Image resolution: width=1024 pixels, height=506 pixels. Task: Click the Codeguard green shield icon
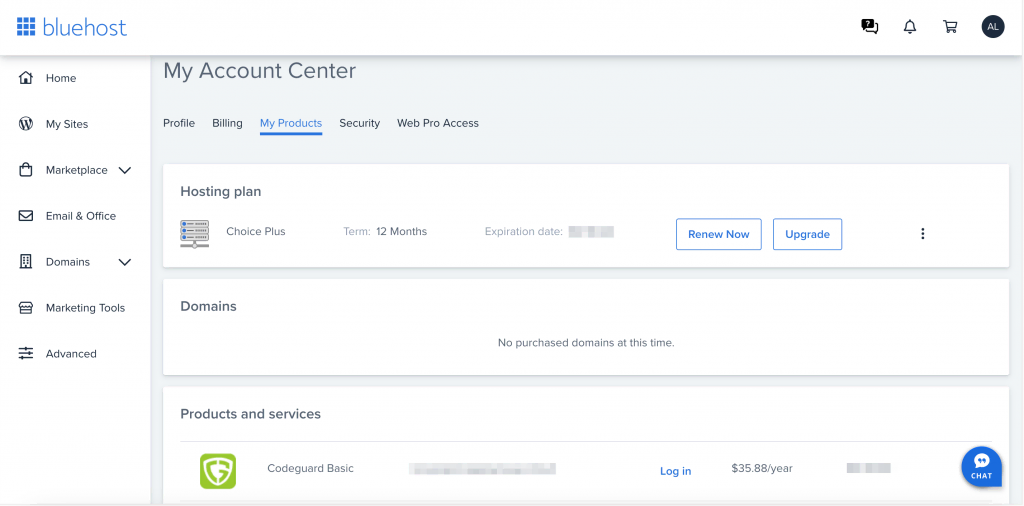pos(218,471)
